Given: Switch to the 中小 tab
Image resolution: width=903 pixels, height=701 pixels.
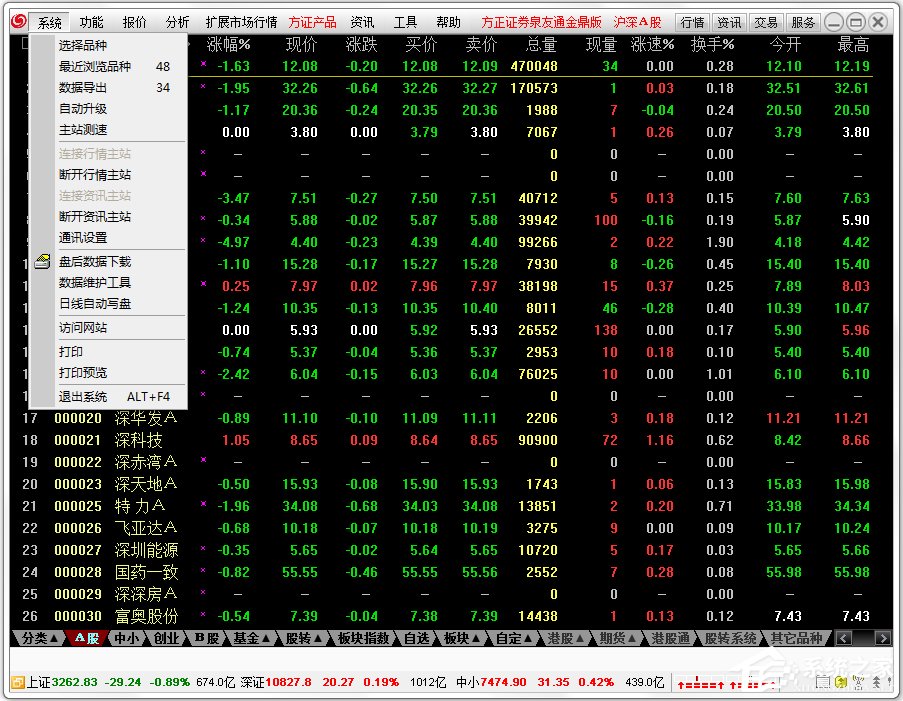Looking at the screenshot, I should click(126, 638).
